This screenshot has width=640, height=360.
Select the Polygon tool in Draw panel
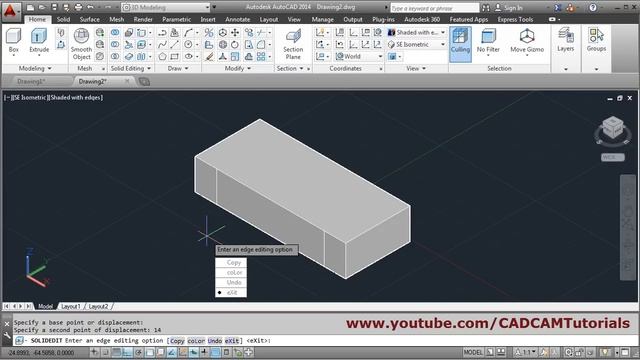coord(162,56)
